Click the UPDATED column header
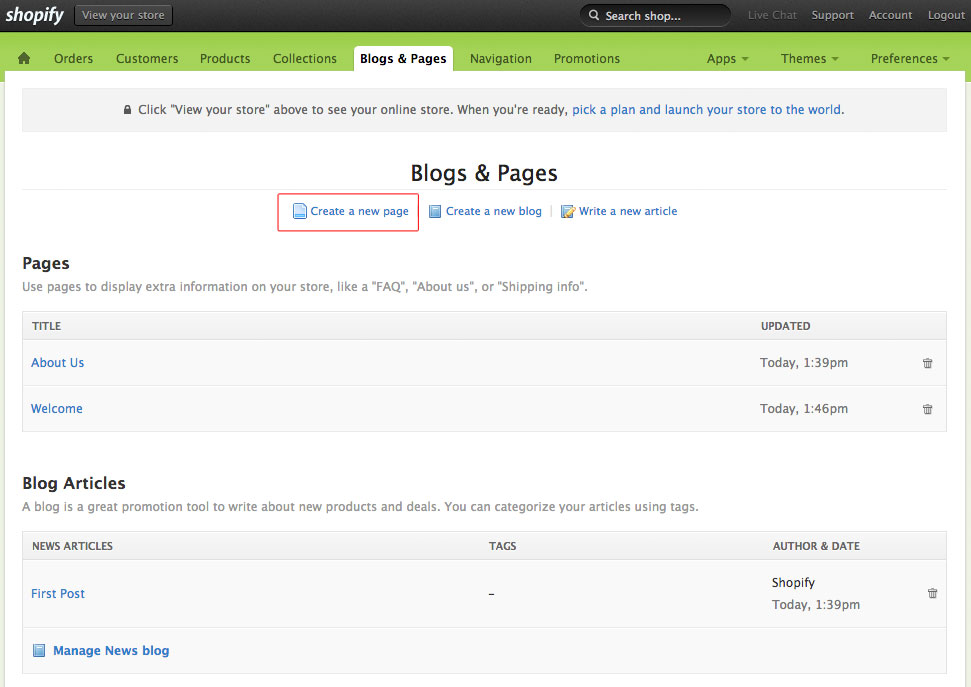Screen dimensions: 971x687 point(785,326)
